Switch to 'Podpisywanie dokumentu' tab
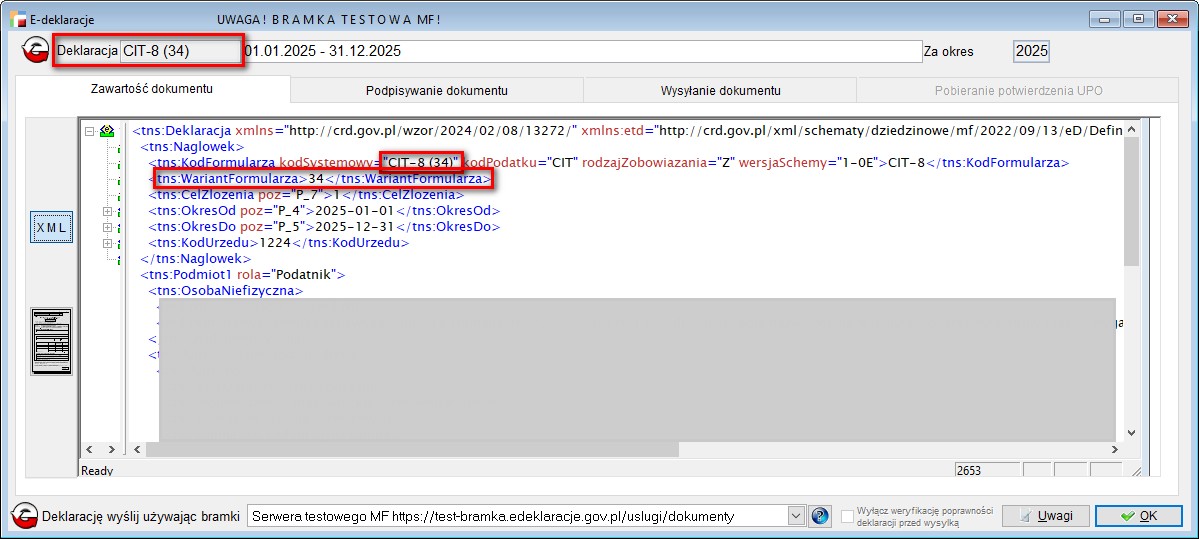Screen dimensions: 1199x539 [437, 91]
